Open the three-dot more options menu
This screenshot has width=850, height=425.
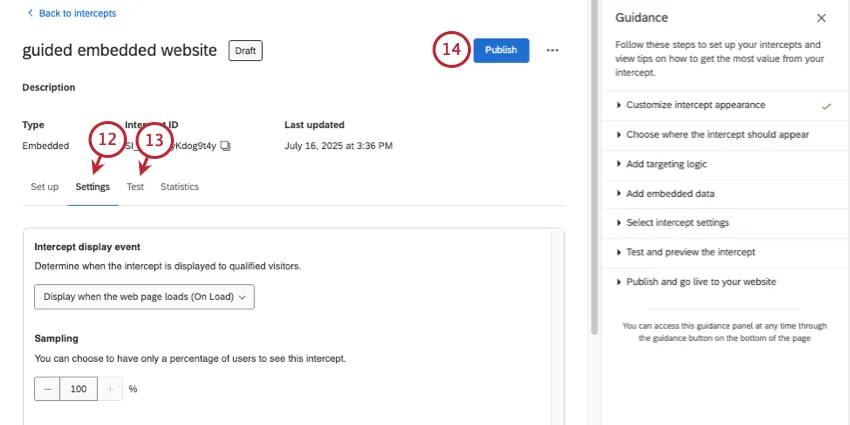coord(552,50)
